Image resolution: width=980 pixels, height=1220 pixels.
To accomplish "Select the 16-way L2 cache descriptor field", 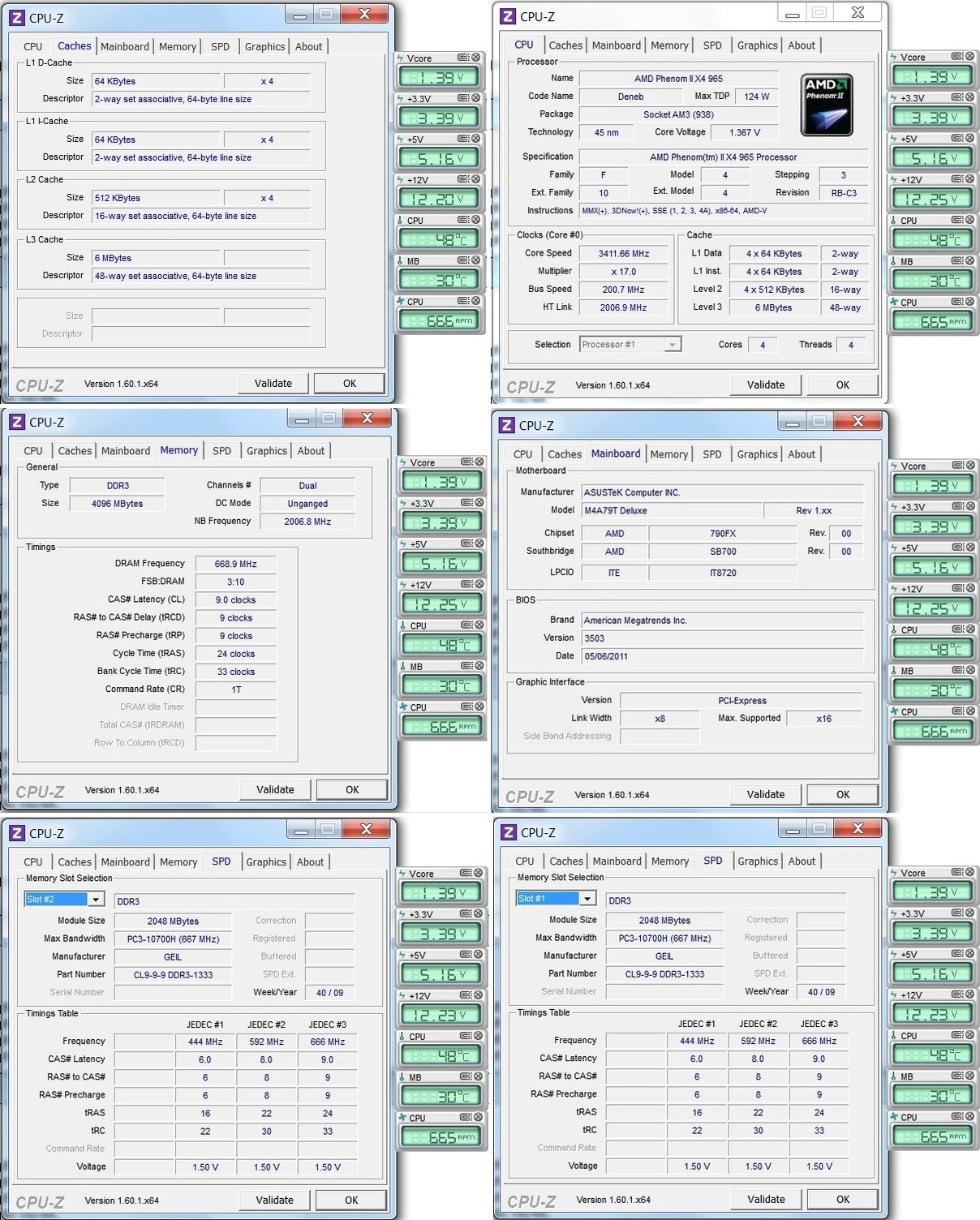I will 200,217.
